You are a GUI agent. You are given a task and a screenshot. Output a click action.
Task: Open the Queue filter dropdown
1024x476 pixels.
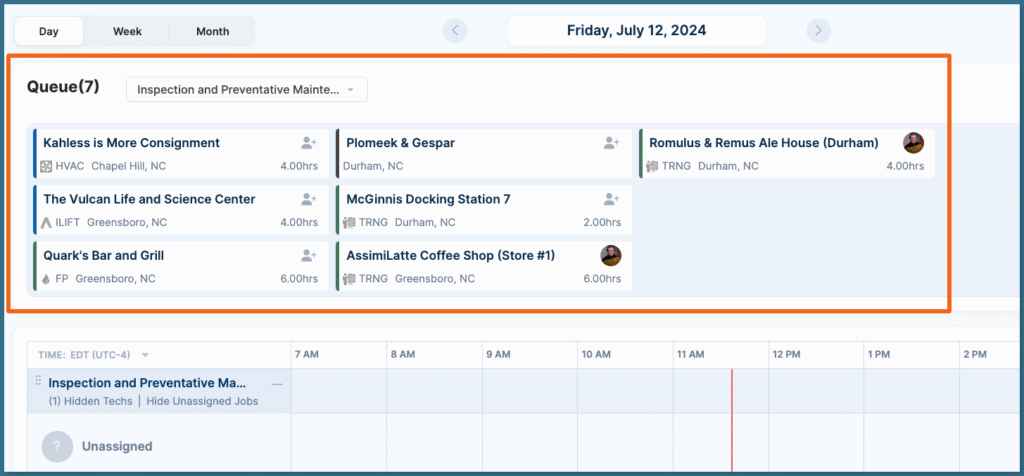click(246, 90)
